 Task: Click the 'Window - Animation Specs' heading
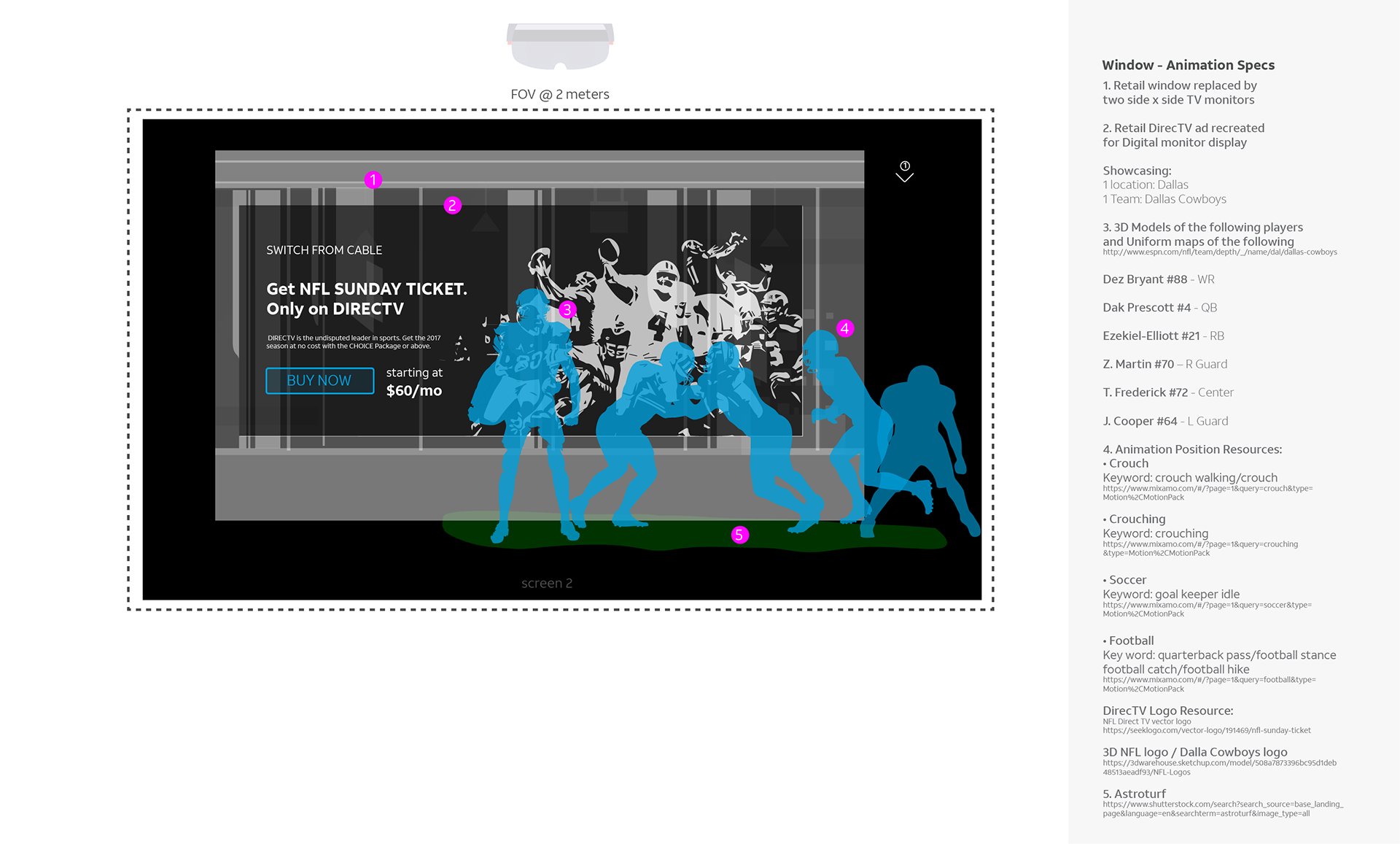pyautogui.click(x=1188, y=65)
